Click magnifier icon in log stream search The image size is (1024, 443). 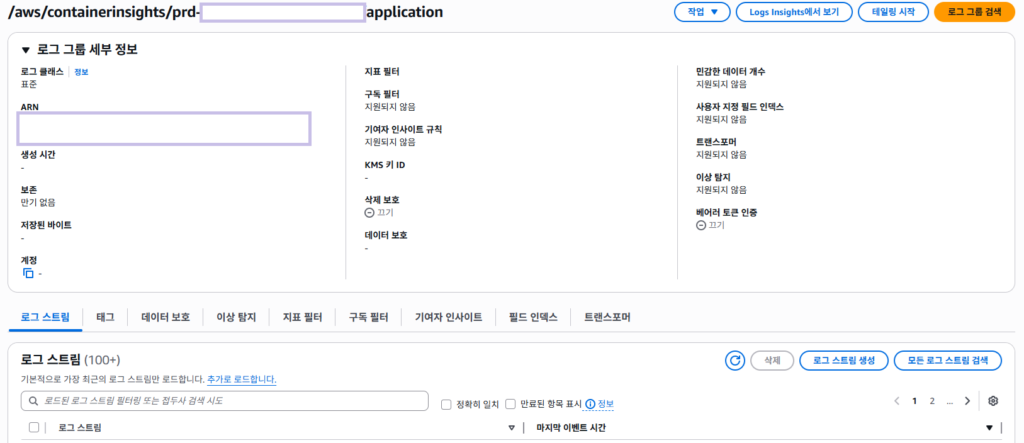click(34, 401)
